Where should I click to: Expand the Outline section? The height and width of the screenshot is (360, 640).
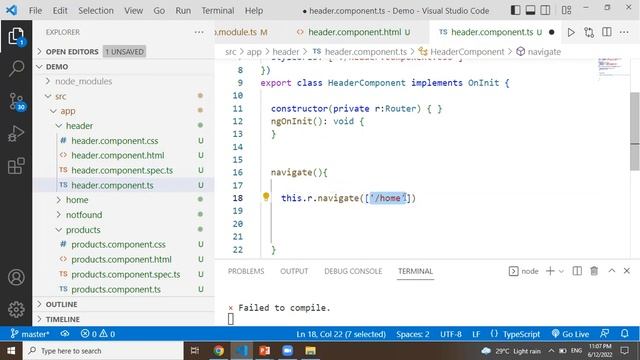tap(124, 304)
